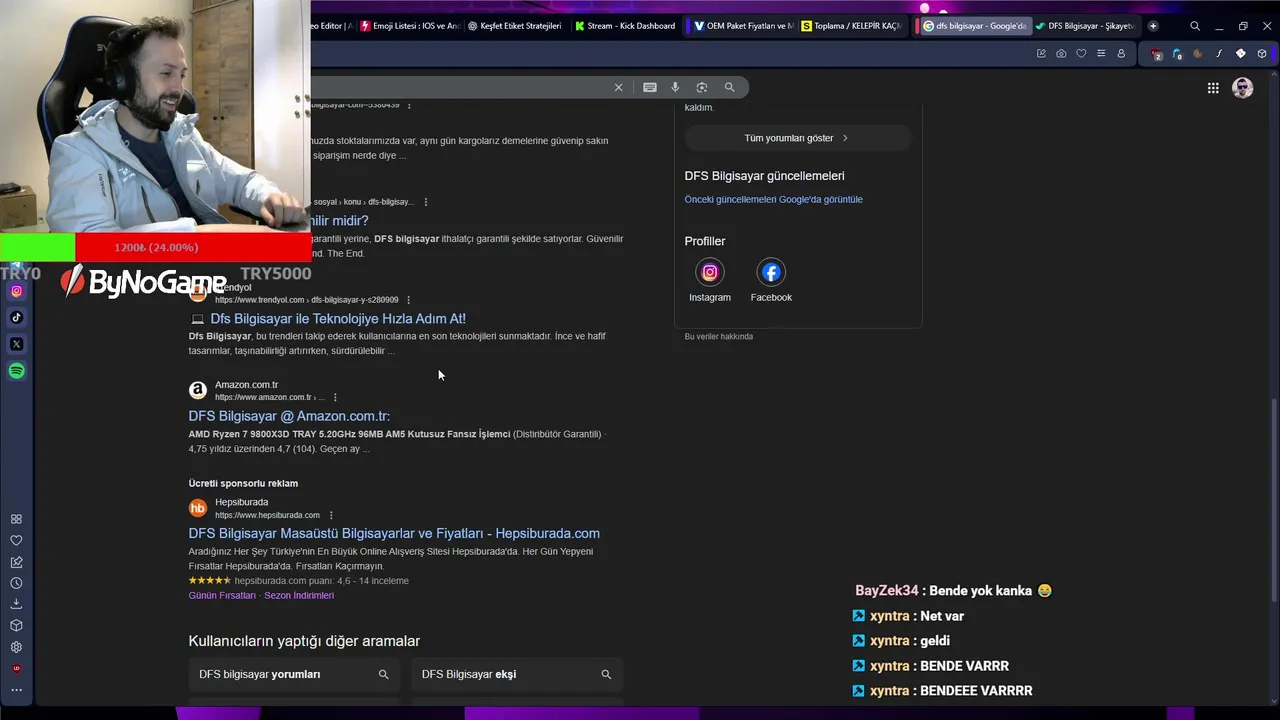Click the Hepsiburada result favicon
Image resolution: width=1280 pixels, height=720 pixels.
tap(198, 508)
